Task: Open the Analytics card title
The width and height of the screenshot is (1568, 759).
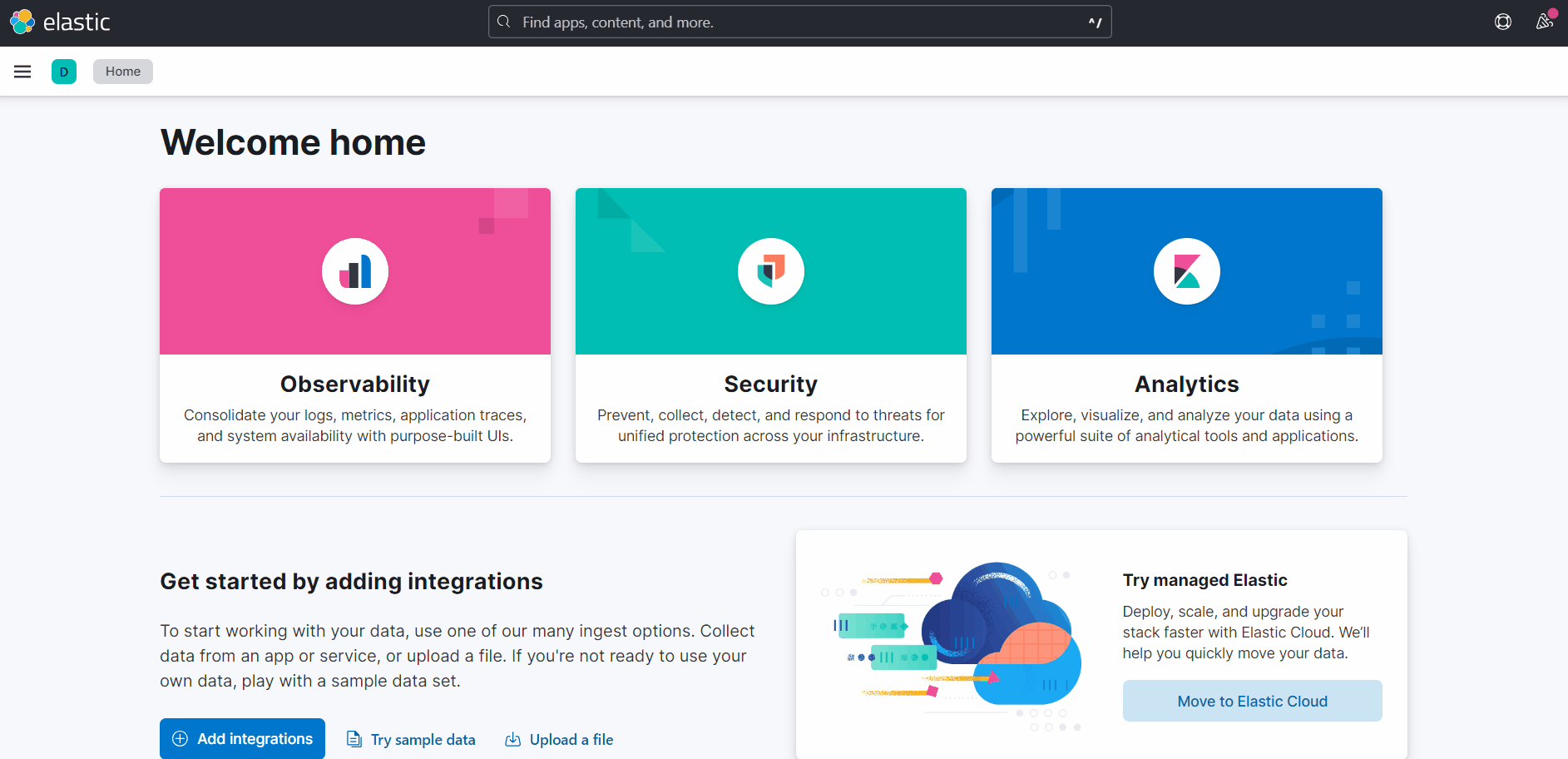Action: (1187, 384)
